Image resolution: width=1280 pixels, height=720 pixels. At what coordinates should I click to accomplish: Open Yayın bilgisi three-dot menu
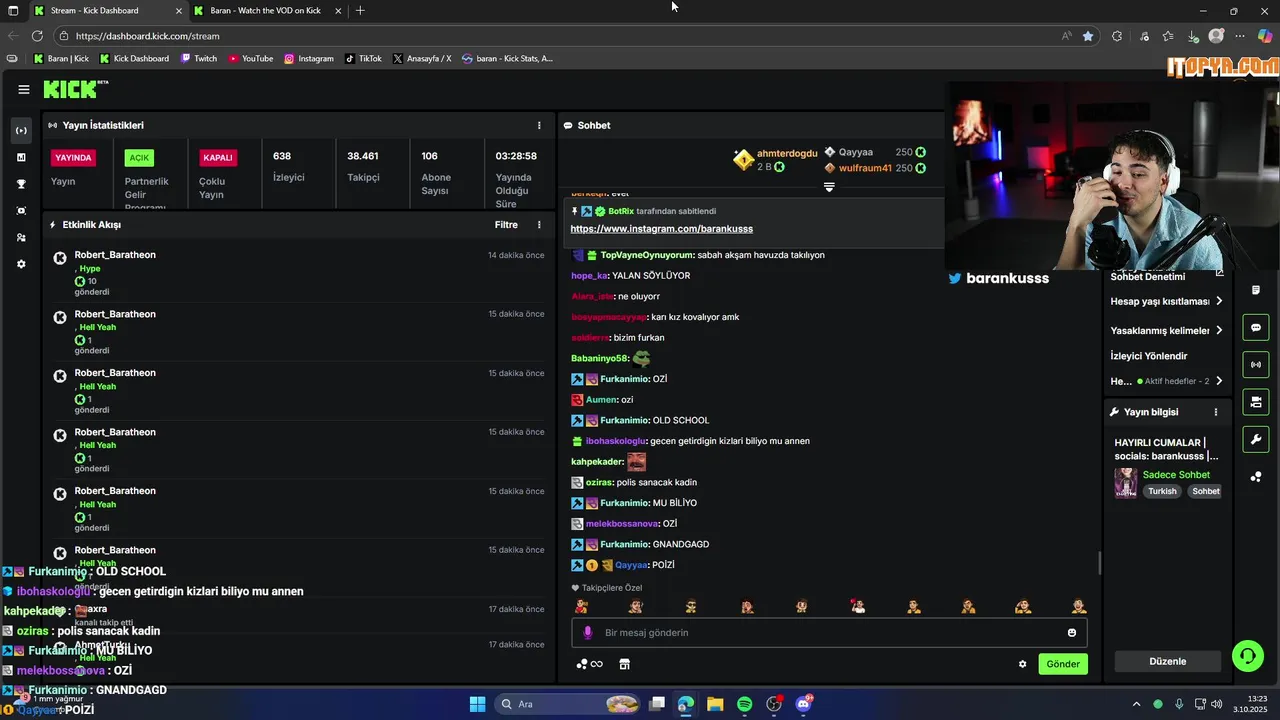1216,412
